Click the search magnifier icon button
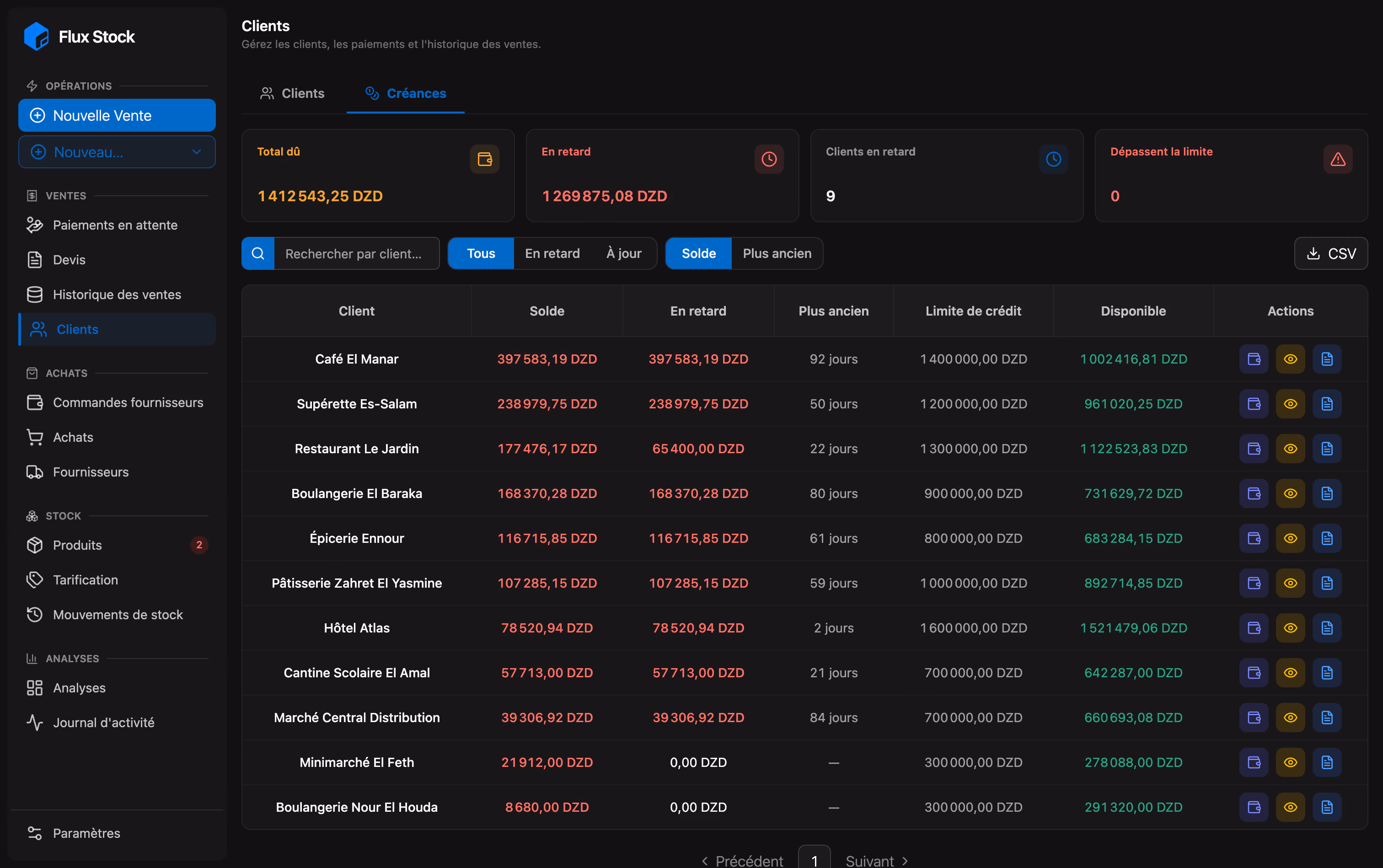The width and height of the screenshot is (1383, 868). 258,254
